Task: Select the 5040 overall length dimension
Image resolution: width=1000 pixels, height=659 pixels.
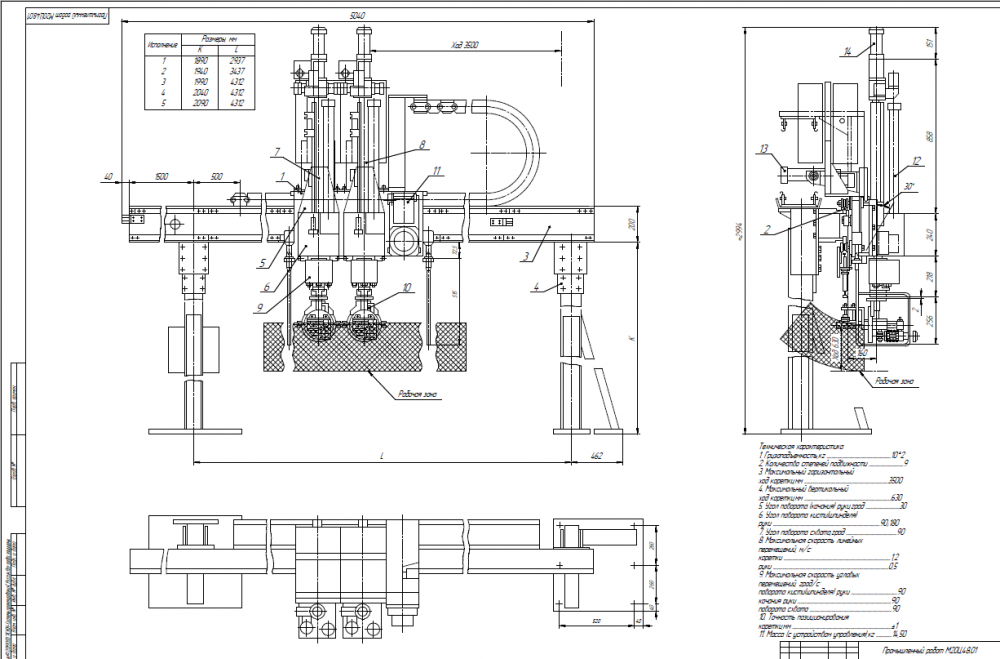Action: pos(358,15)
